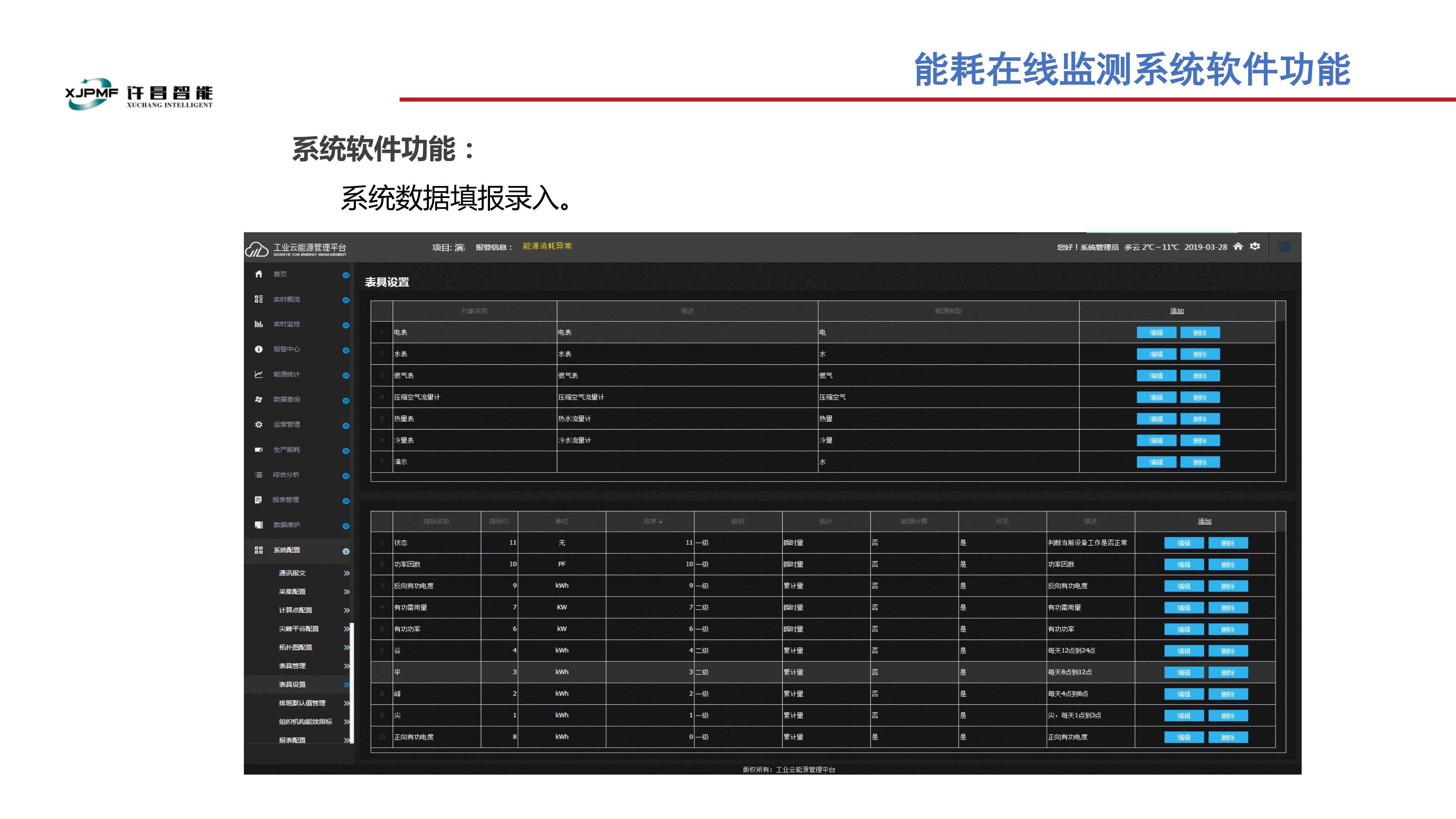Screen dimensions: 1456x819
Task: Open the 尖峰平谷配置 submenu item
Action: 298,629
